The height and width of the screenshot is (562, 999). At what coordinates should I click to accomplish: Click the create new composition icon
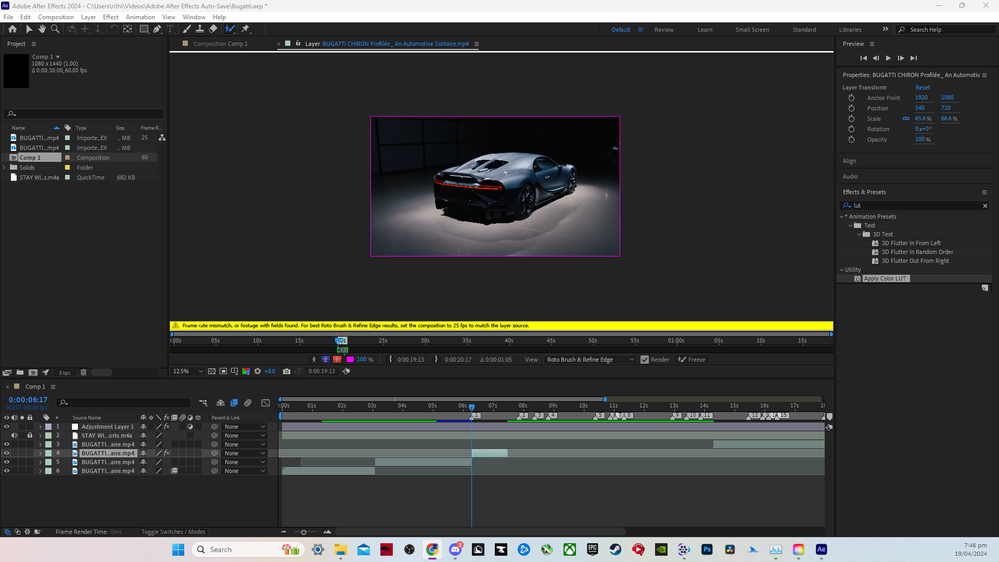[x=33, y=372]
